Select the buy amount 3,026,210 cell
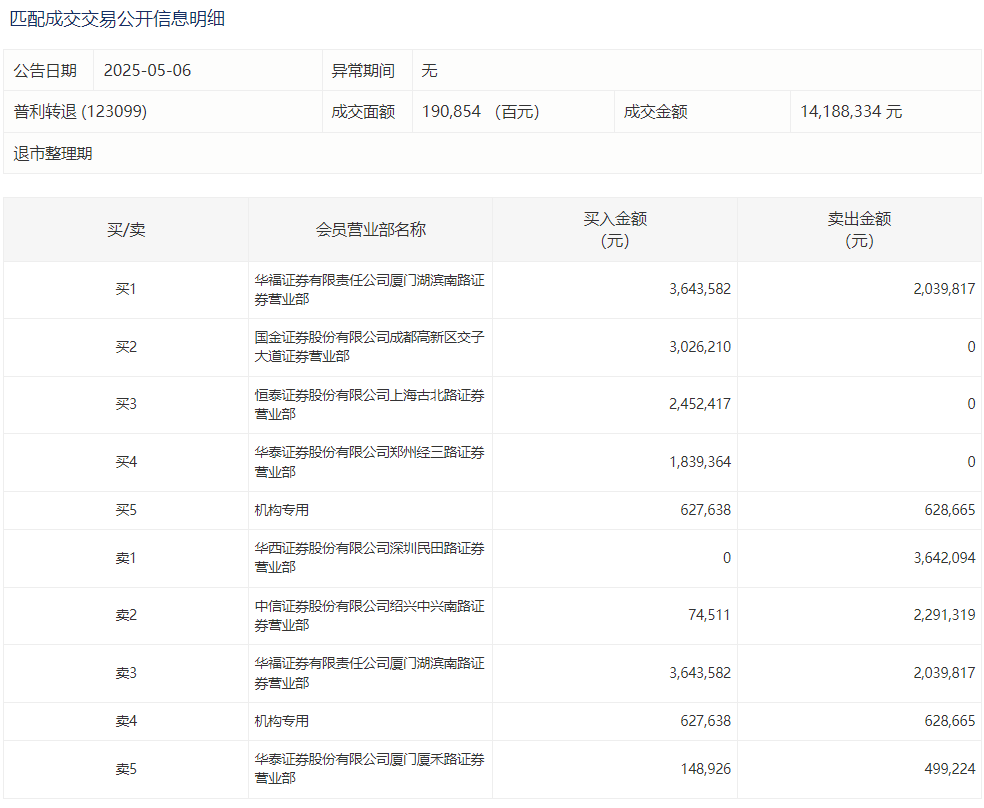The height and width of the screenshot is (808, 984). [x=699, y=347]
